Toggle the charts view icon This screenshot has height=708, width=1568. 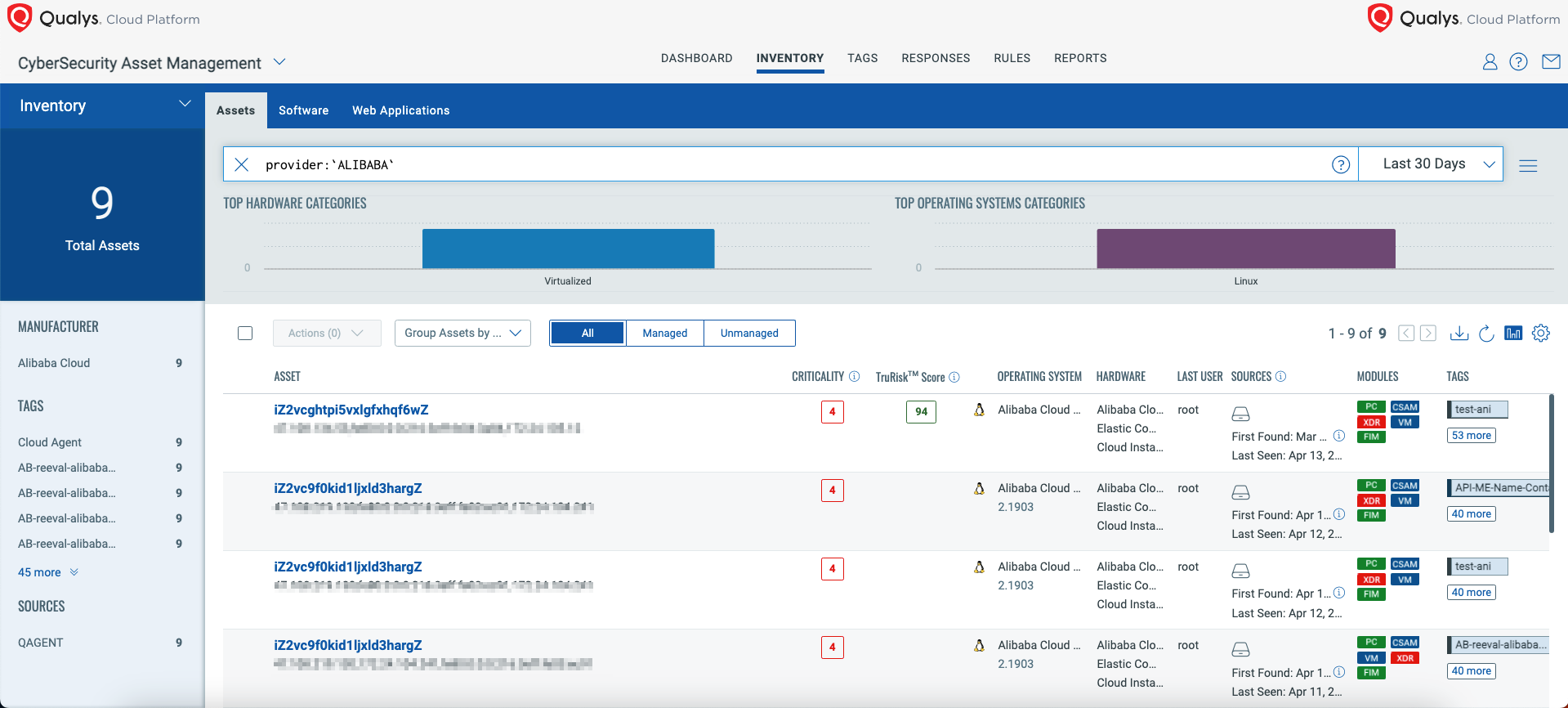pyautogui.click(x=1513, y=333)
